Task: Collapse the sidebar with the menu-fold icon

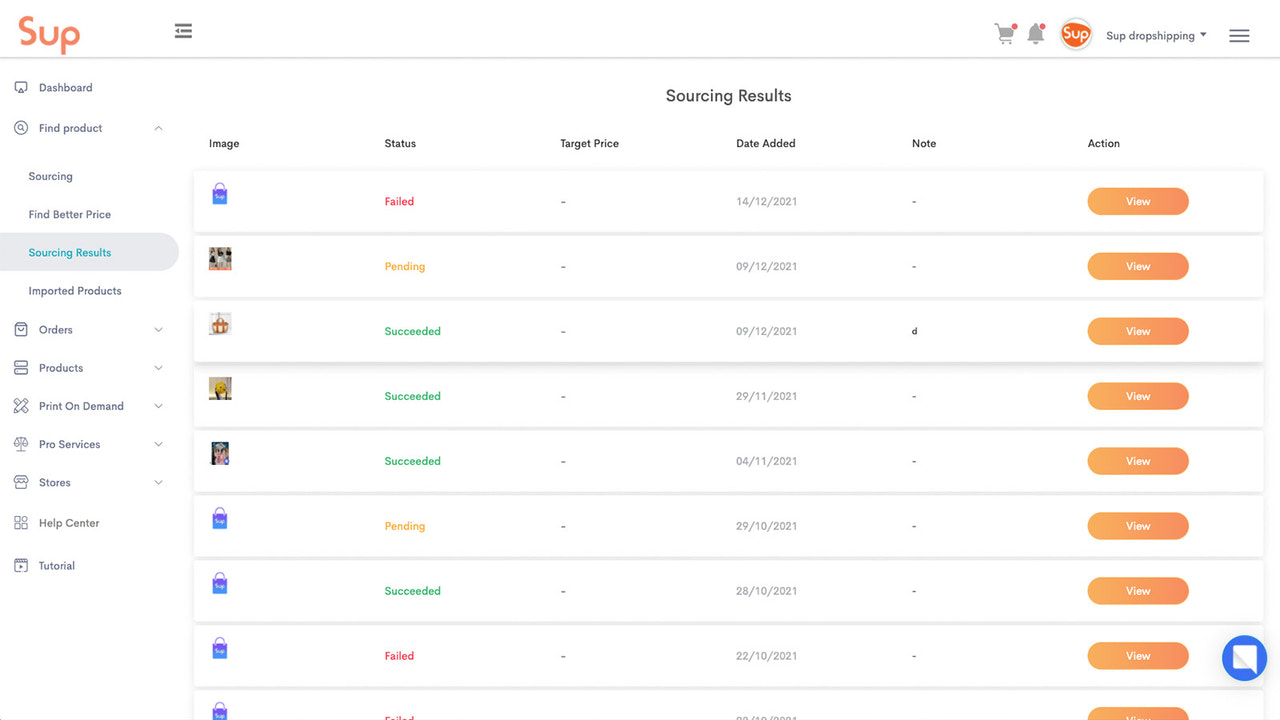Action: pyautogui.click(x=183, y=32)
